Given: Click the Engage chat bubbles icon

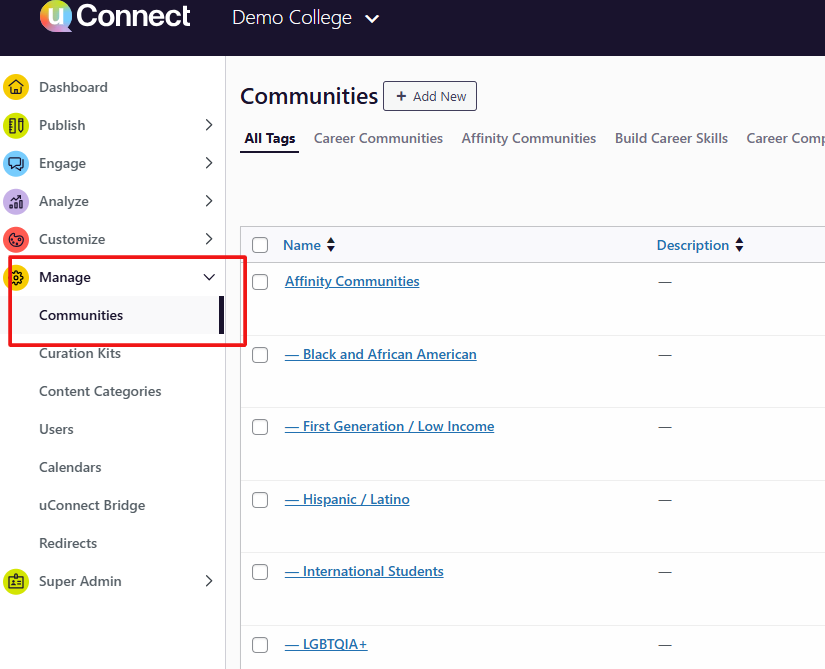Looking at the screenshot, I should point(16,163).
